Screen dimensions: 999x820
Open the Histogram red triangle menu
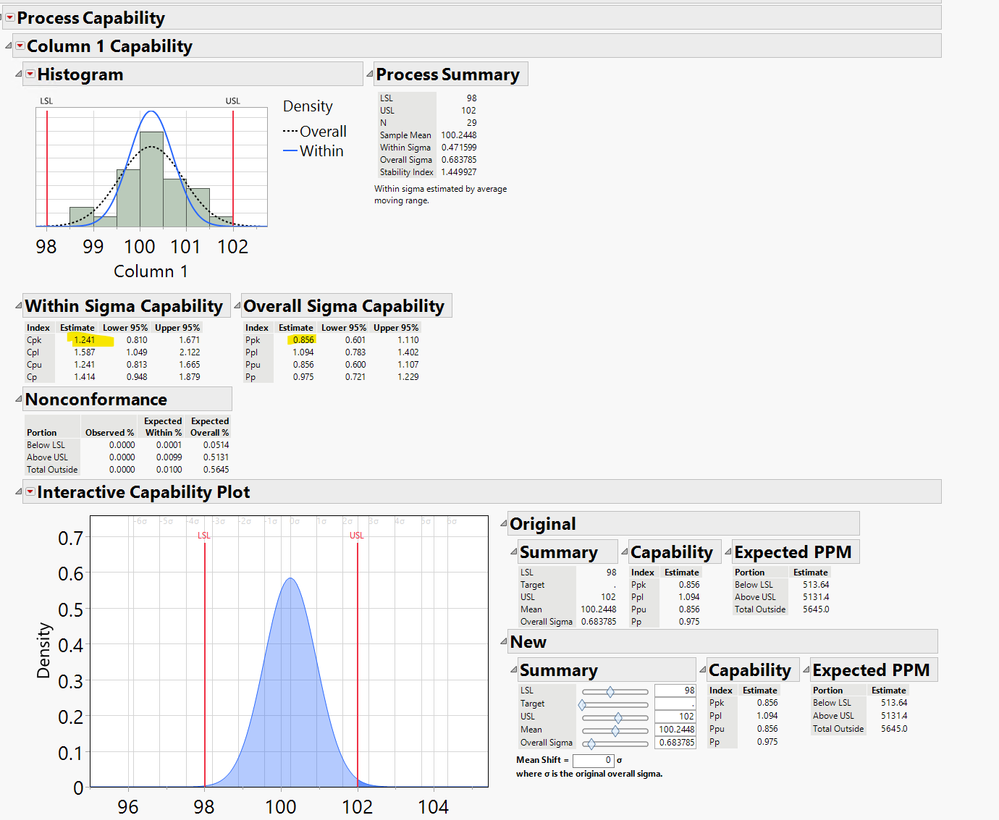(x=30, y=74)
